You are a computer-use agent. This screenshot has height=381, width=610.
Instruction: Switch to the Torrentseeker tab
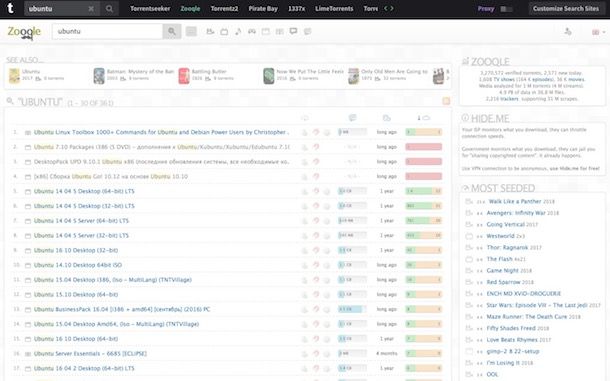150,9
